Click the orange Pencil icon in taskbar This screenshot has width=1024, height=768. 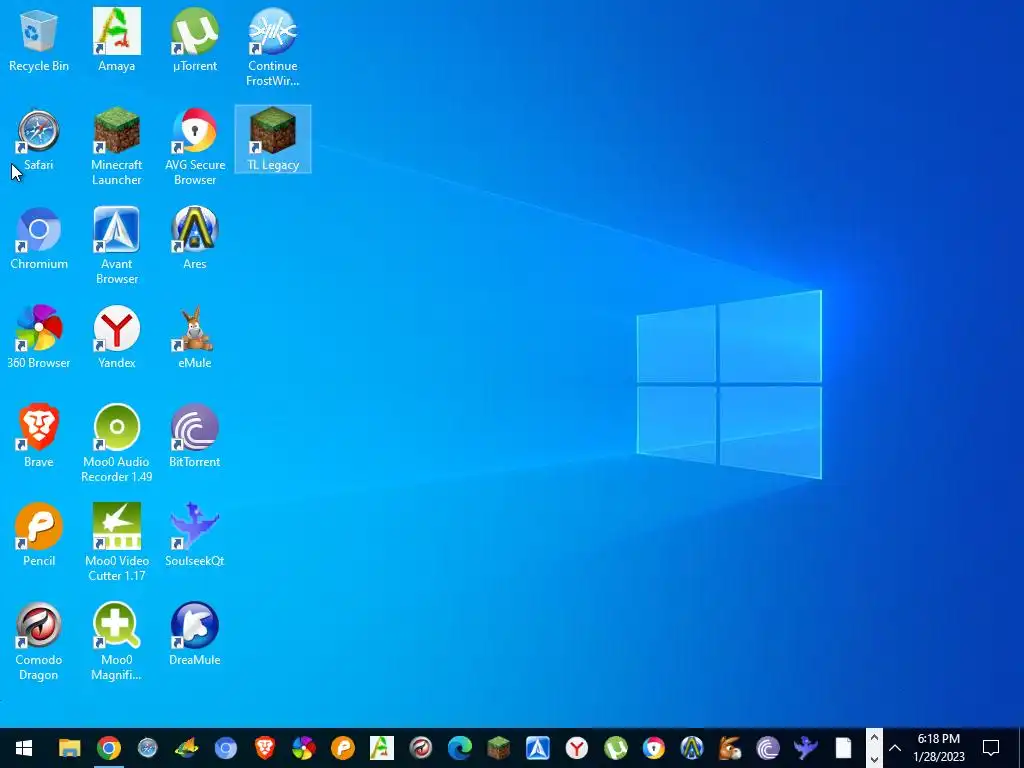coord(342,748)
